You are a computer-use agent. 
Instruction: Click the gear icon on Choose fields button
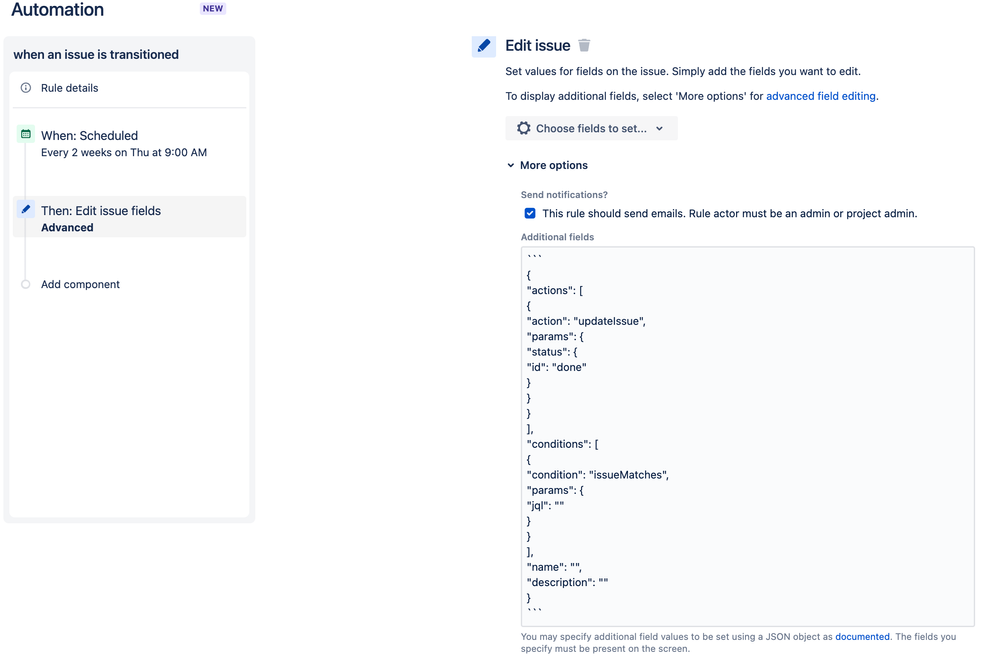click(524, 128)
